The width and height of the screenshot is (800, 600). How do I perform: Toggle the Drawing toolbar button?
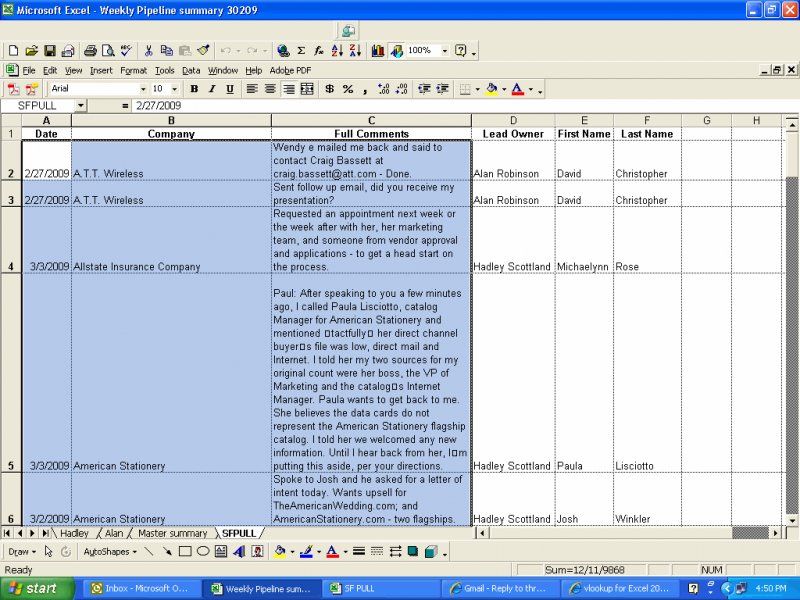(396, 51)
